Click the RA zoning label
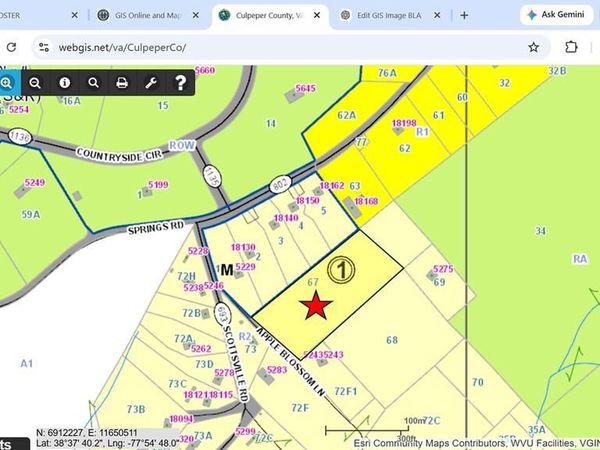Screen dimensions: 600x450 pos(580,259)
